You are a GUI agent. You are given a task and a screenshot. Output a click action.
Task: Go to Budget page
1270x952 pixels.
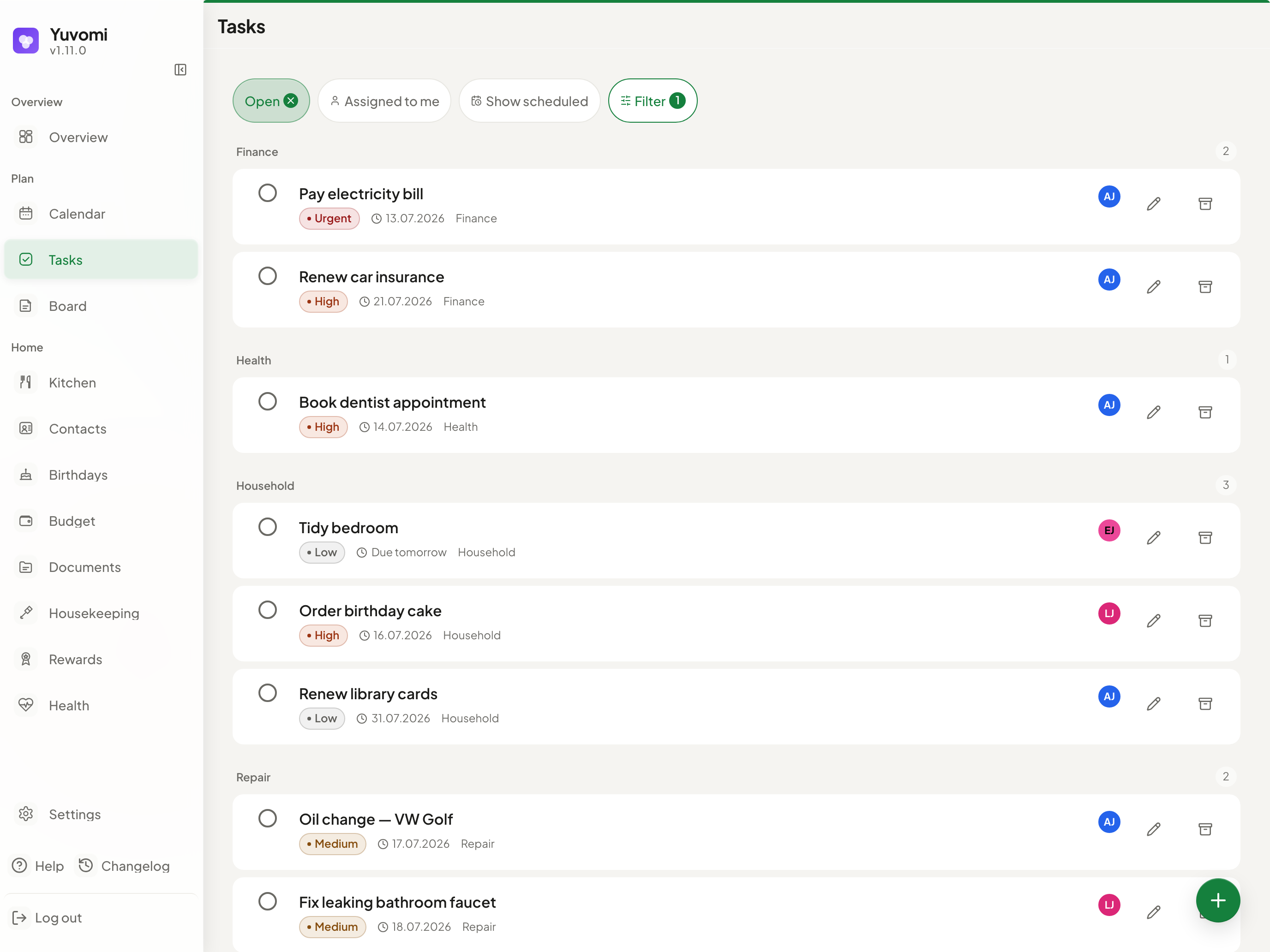[101, 521]
